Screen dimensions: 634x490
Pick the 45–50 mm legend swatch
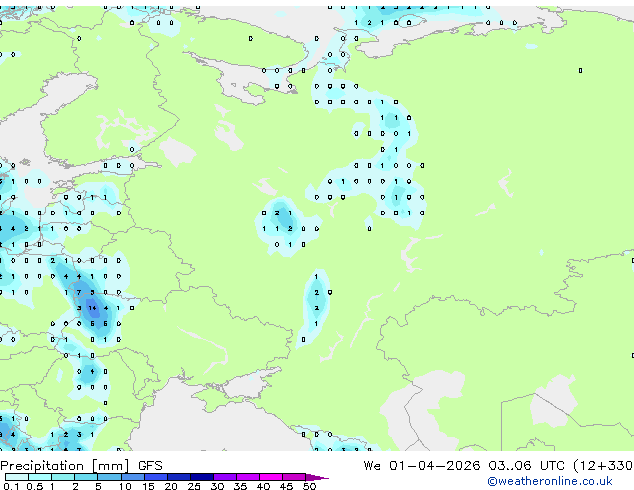294,477
